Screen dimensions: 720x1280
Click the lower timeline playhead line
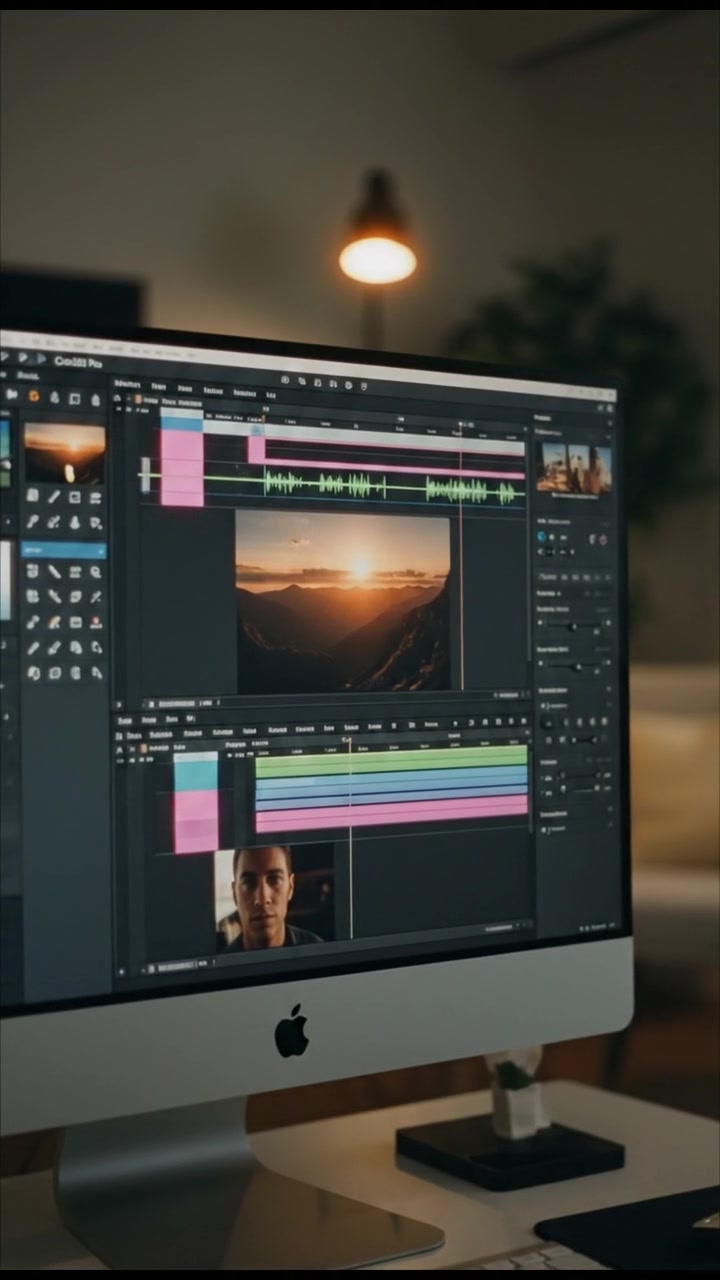click(x=351, y=836)
